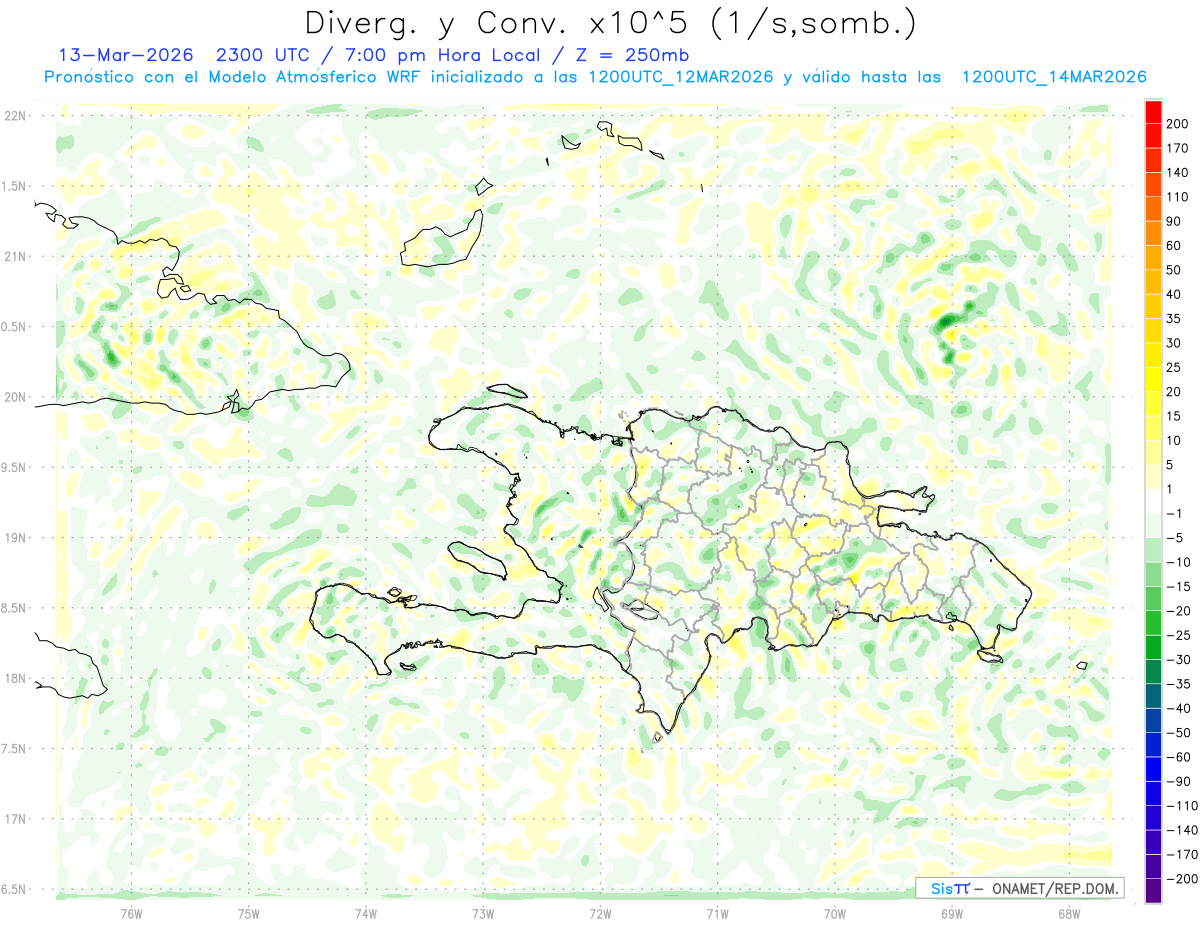Click the -60 color scale label
This screenshot has height=927, width=1200.
pyautogui.click(x=1178, y=756)
